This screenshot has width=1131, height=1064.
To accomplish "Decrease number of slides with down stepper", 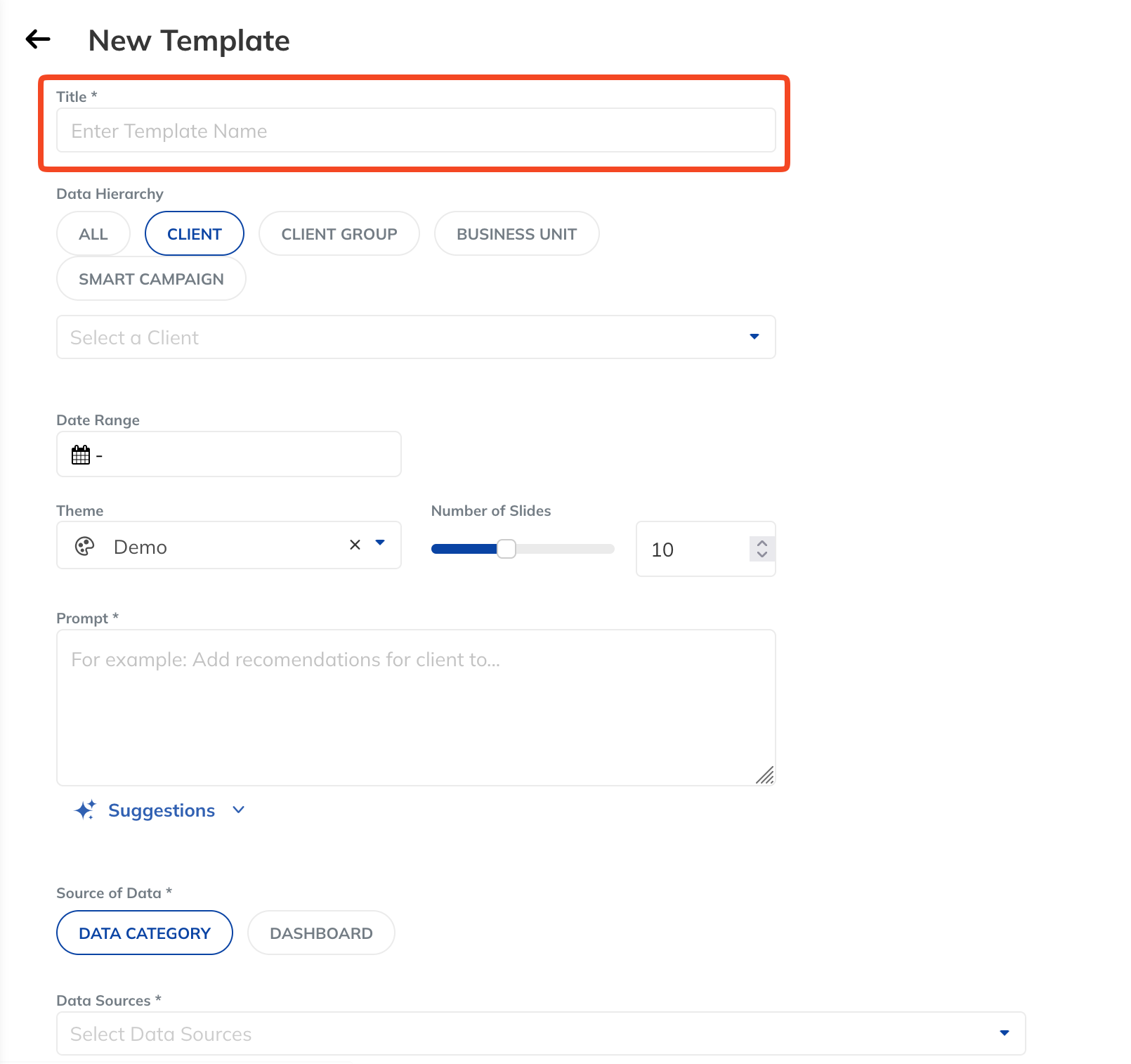I will 762,554.
